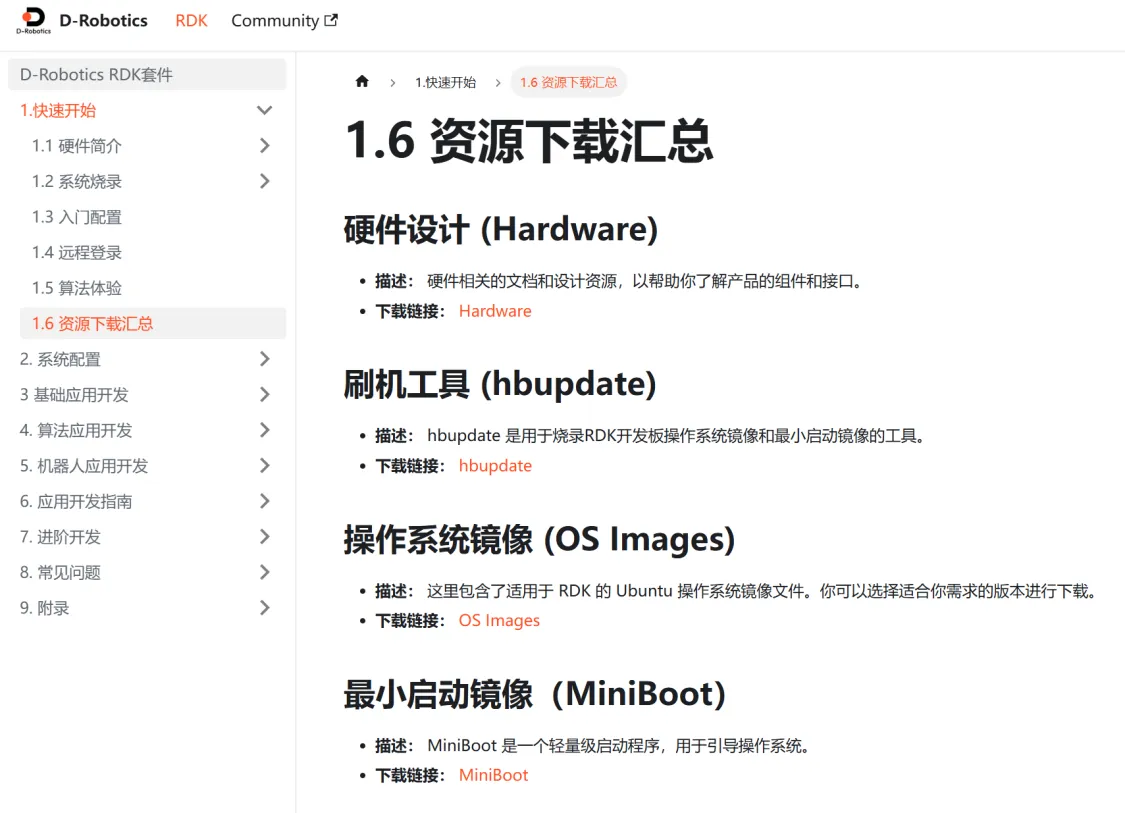Expand the 6. 应用开发指南 chevron

click(265, 501)
